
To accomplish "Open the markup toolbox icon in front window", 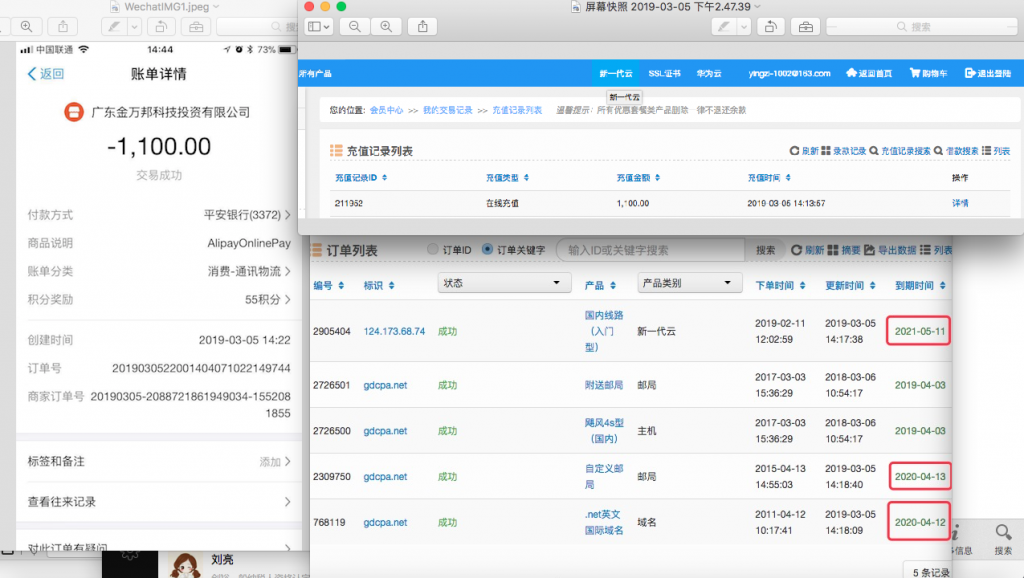I will 806,27.
